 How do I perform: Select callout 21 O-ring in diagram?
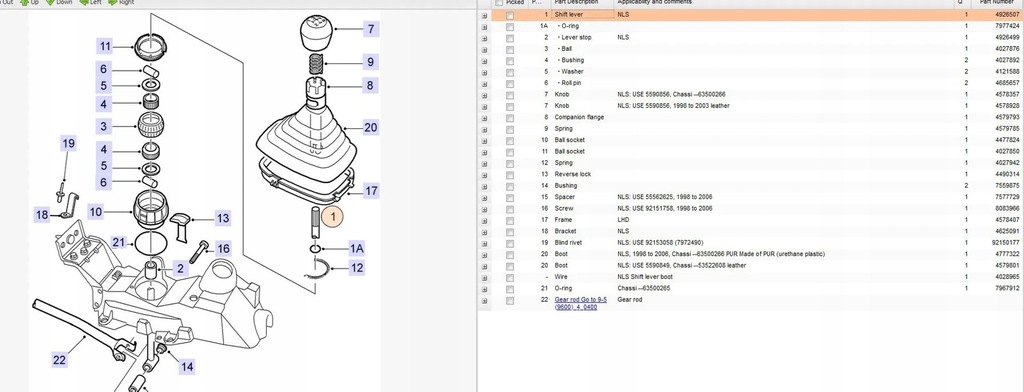(x=118, y=242)
